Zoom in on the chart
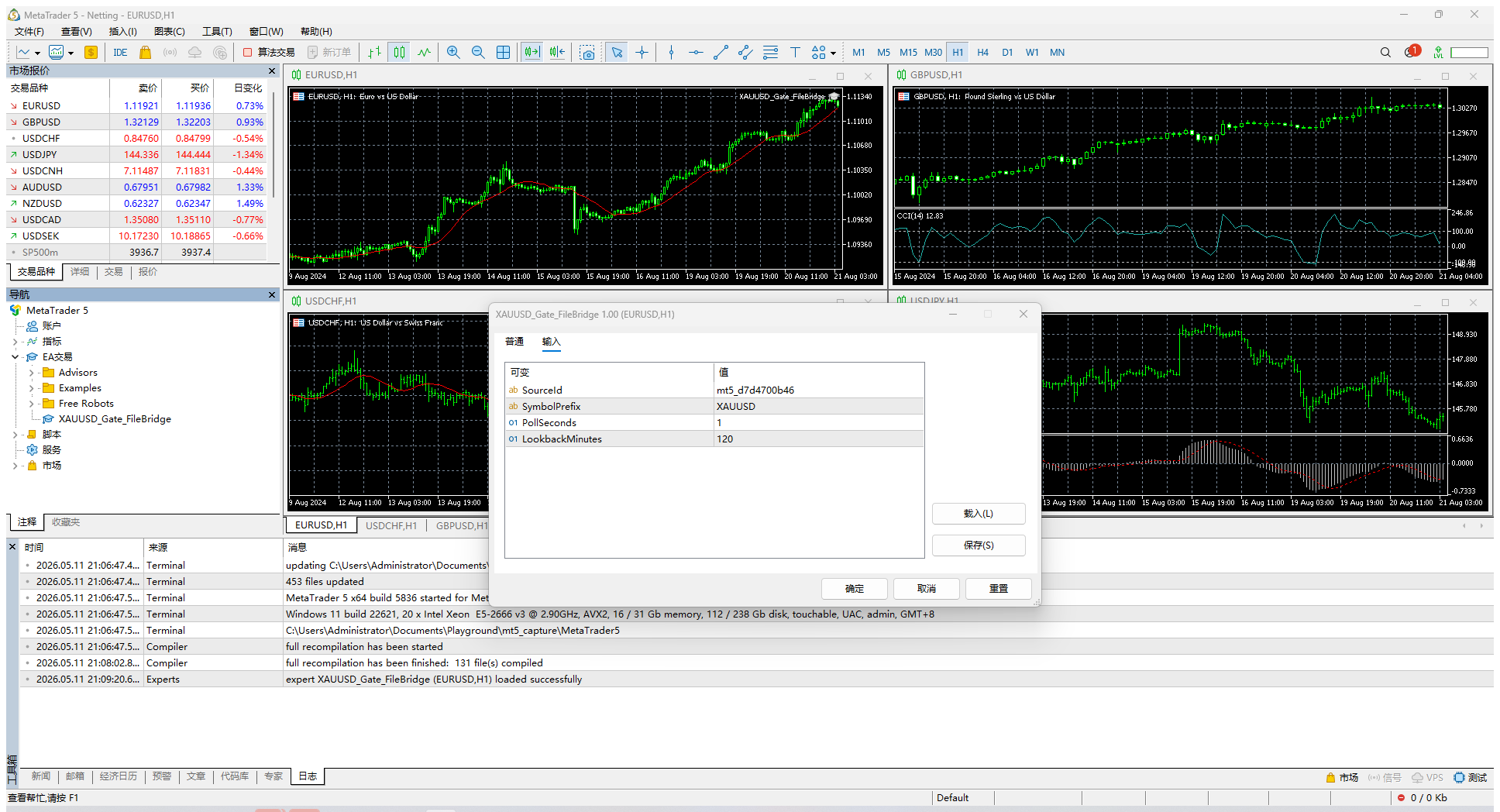The height and width of the screenshot is (812, 1500). click(453, 53)
